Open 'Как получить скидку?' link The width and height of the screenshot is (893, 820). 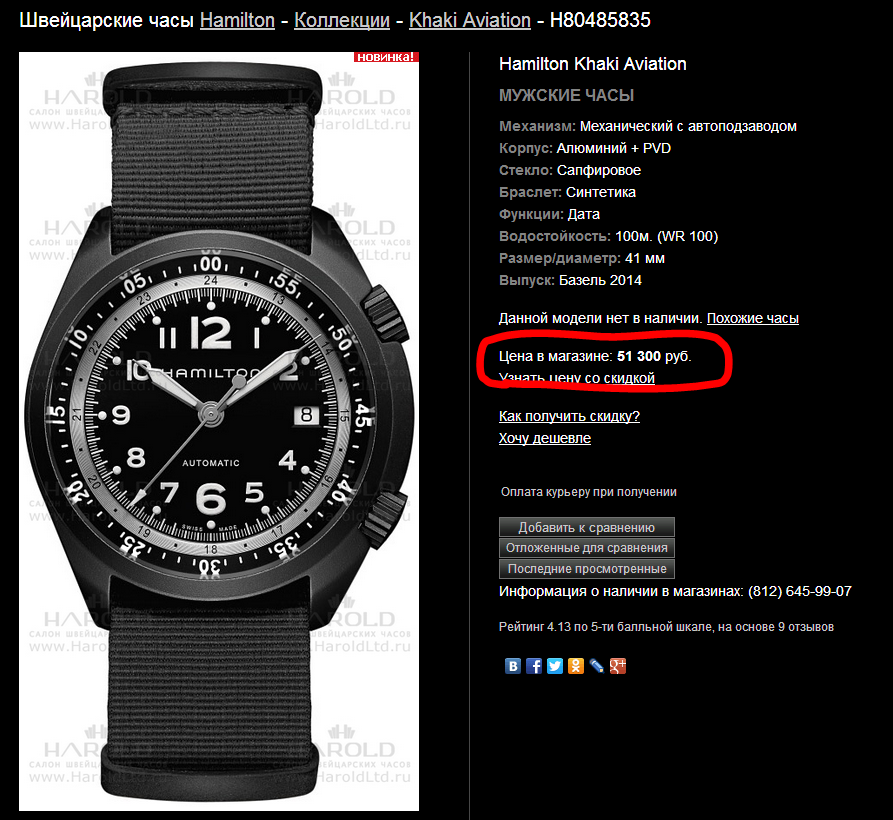(569, 416)
